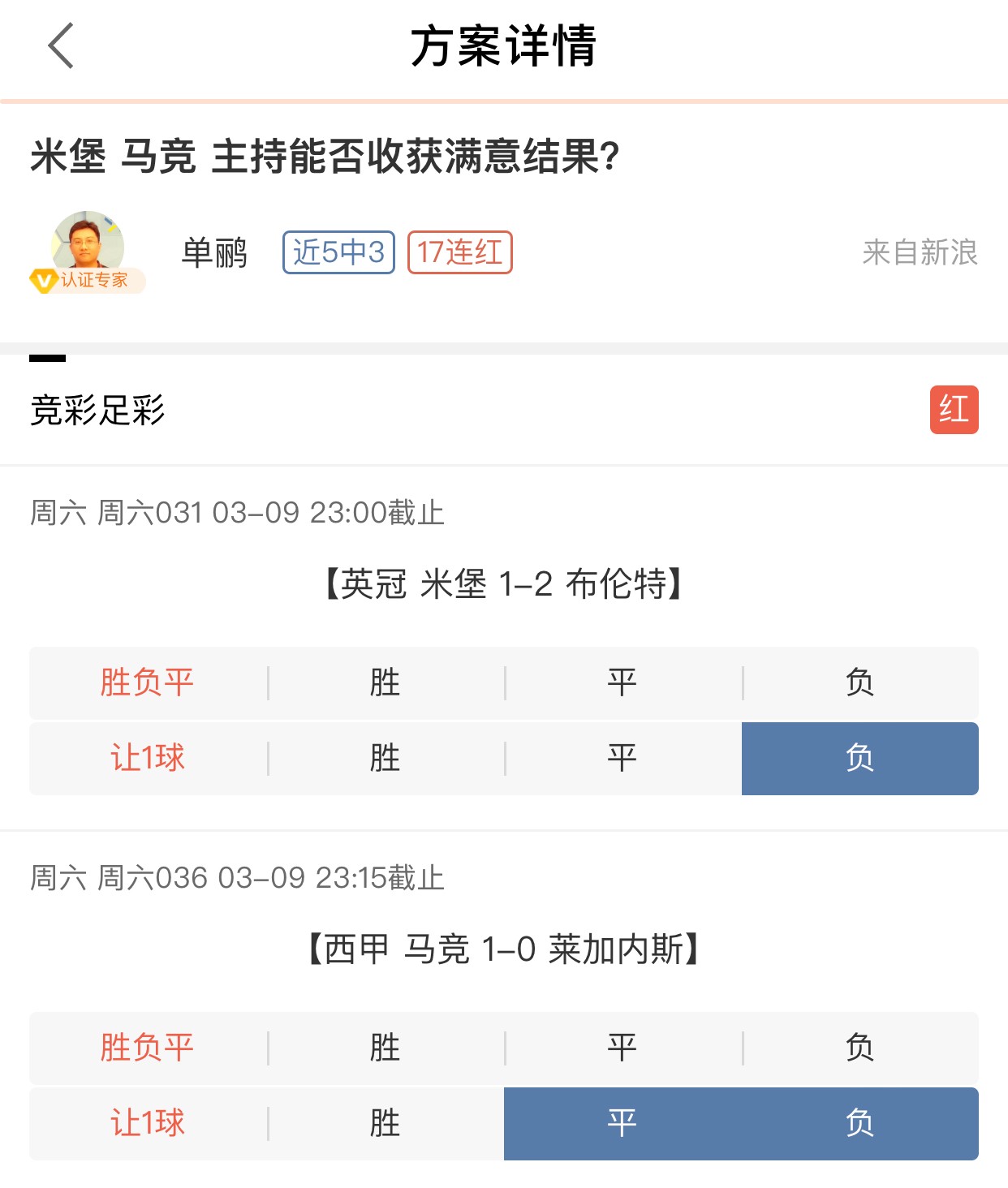Tap the 认证专家 verified badge
The image size is (1008, 1188).
(87, 280)
